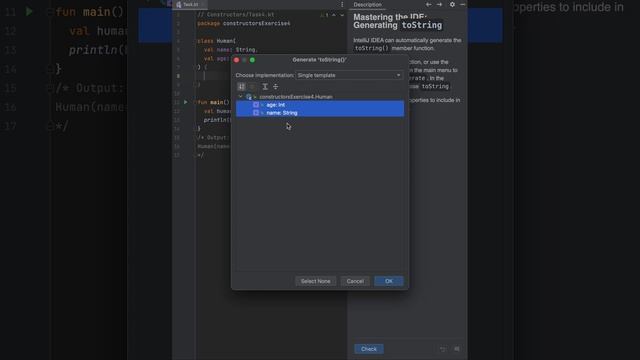Viewport: 640px width, 360px height.
Task: Open the Choose implementation dropdown
Action: 349,75
